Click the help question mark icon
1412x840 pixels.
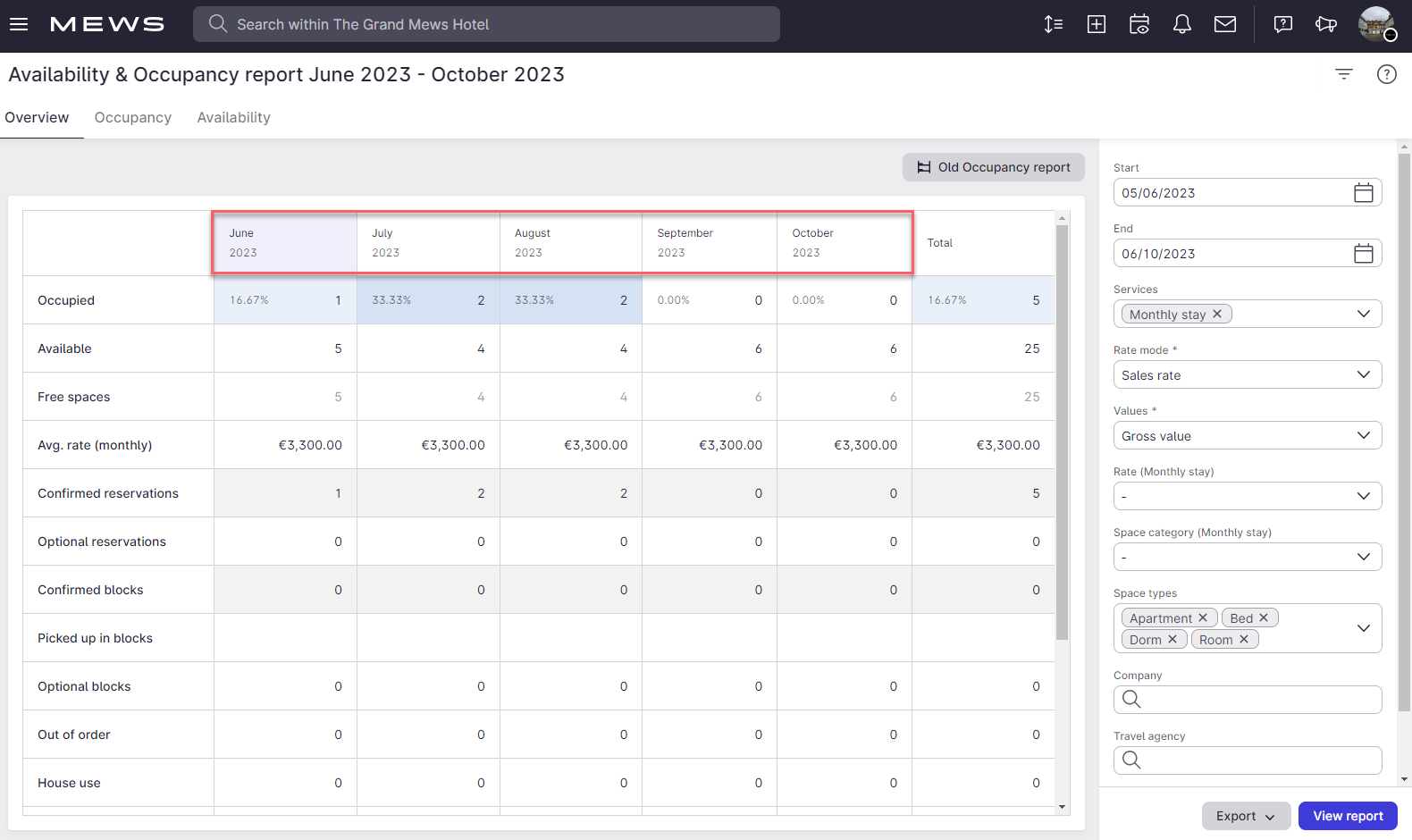[x=1386, y=74]
